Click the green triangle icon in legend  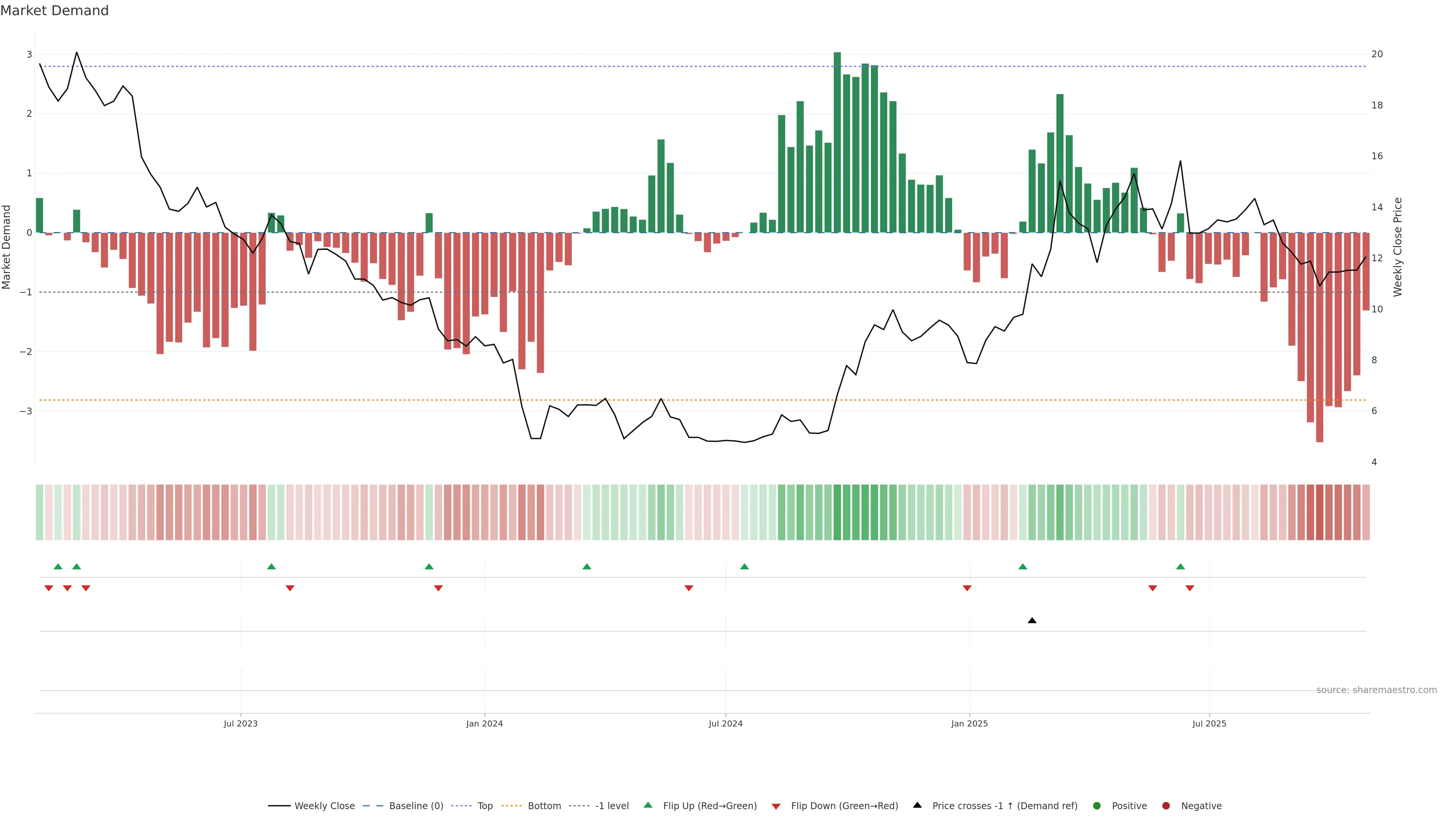[x=648, y=805]
